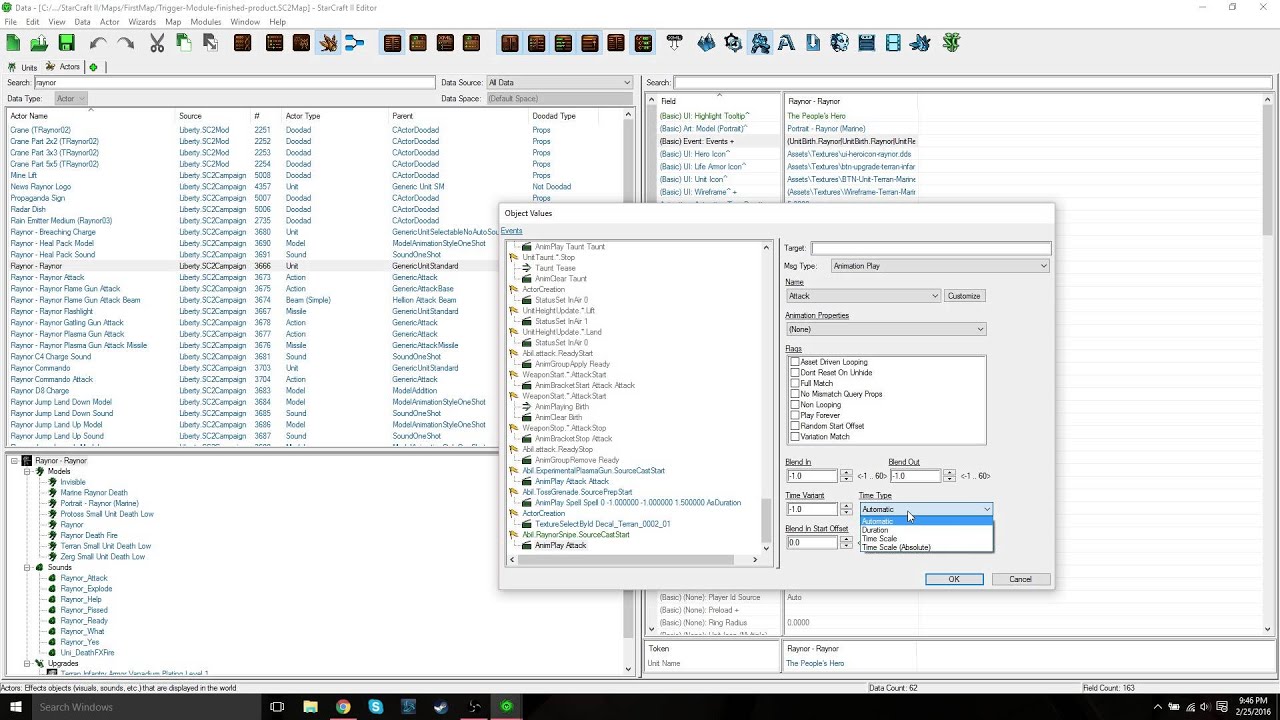
Task: Open the Data module marine icon
Action: tap(761, 43)
